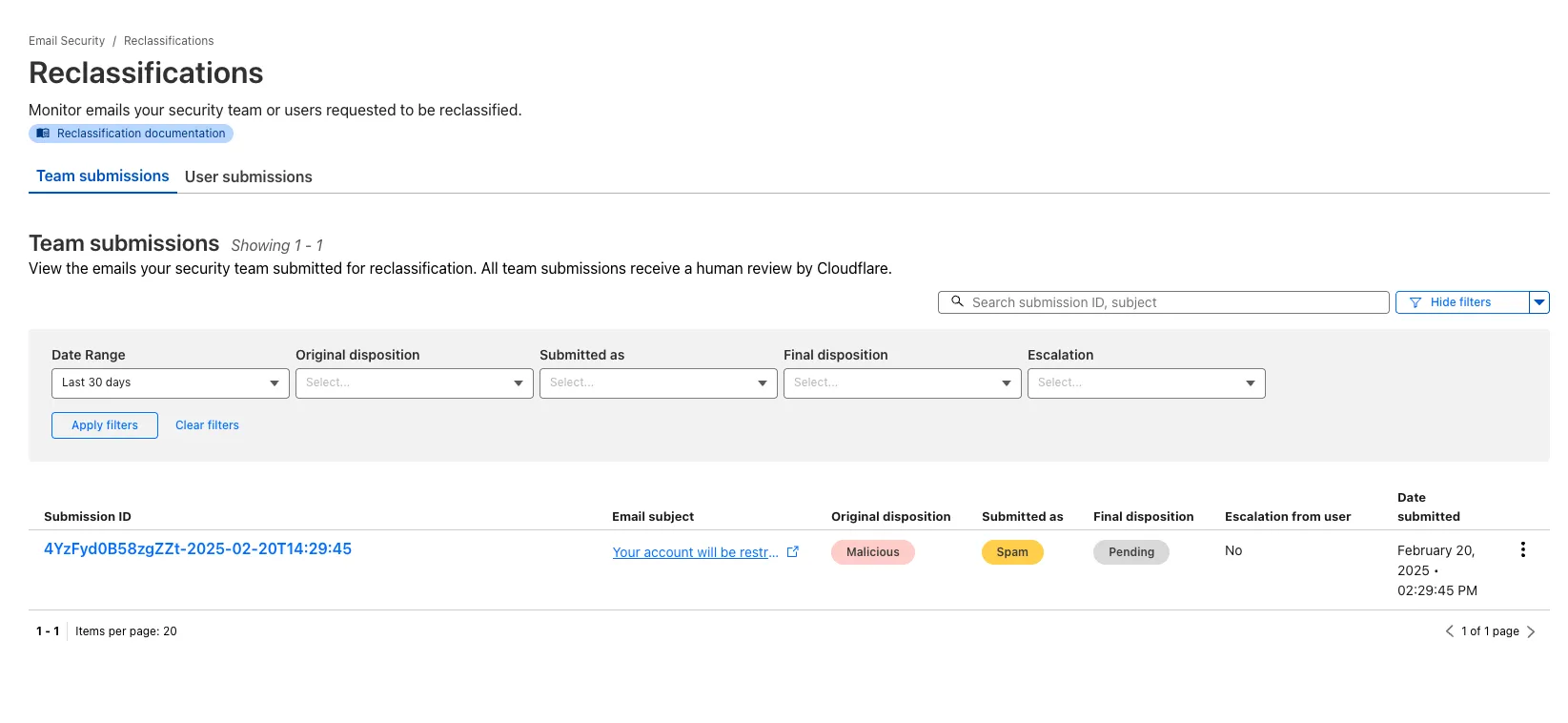1568x723 pixels.
Task: Click the Clear filters link
Action: click(207, 425)
